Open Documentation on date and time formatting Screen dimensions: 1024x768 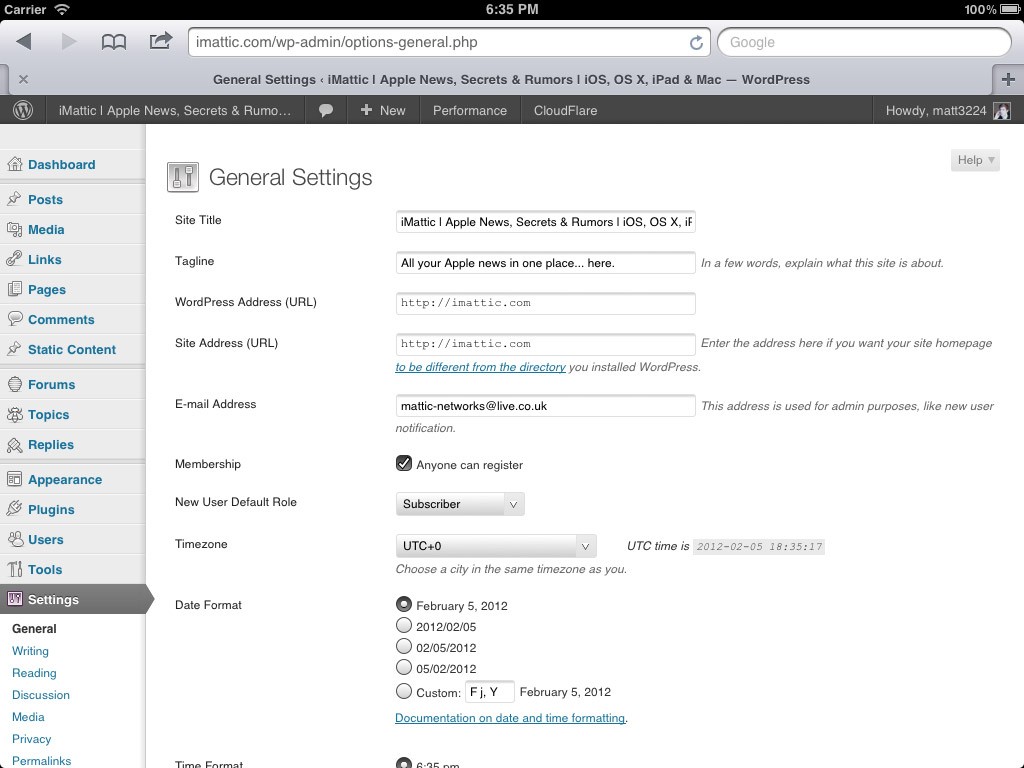pyautogui.click(x=510, y=718)
